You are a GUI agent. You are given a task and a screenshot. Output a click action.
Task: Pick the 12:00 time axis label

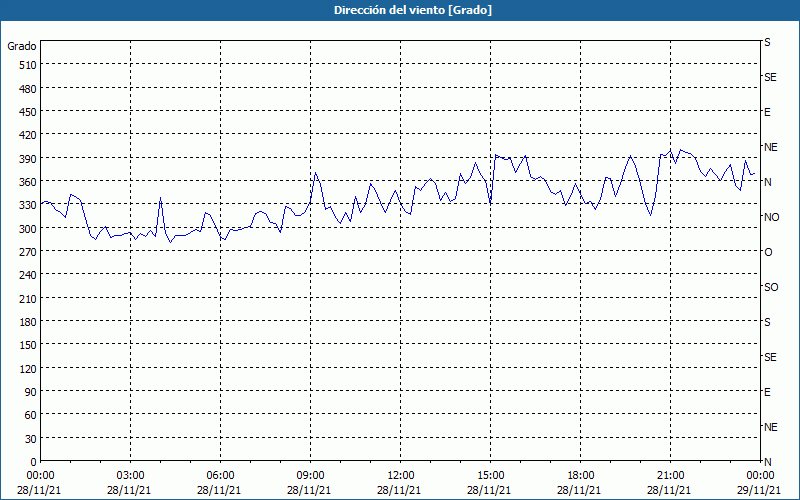[401, 476]
